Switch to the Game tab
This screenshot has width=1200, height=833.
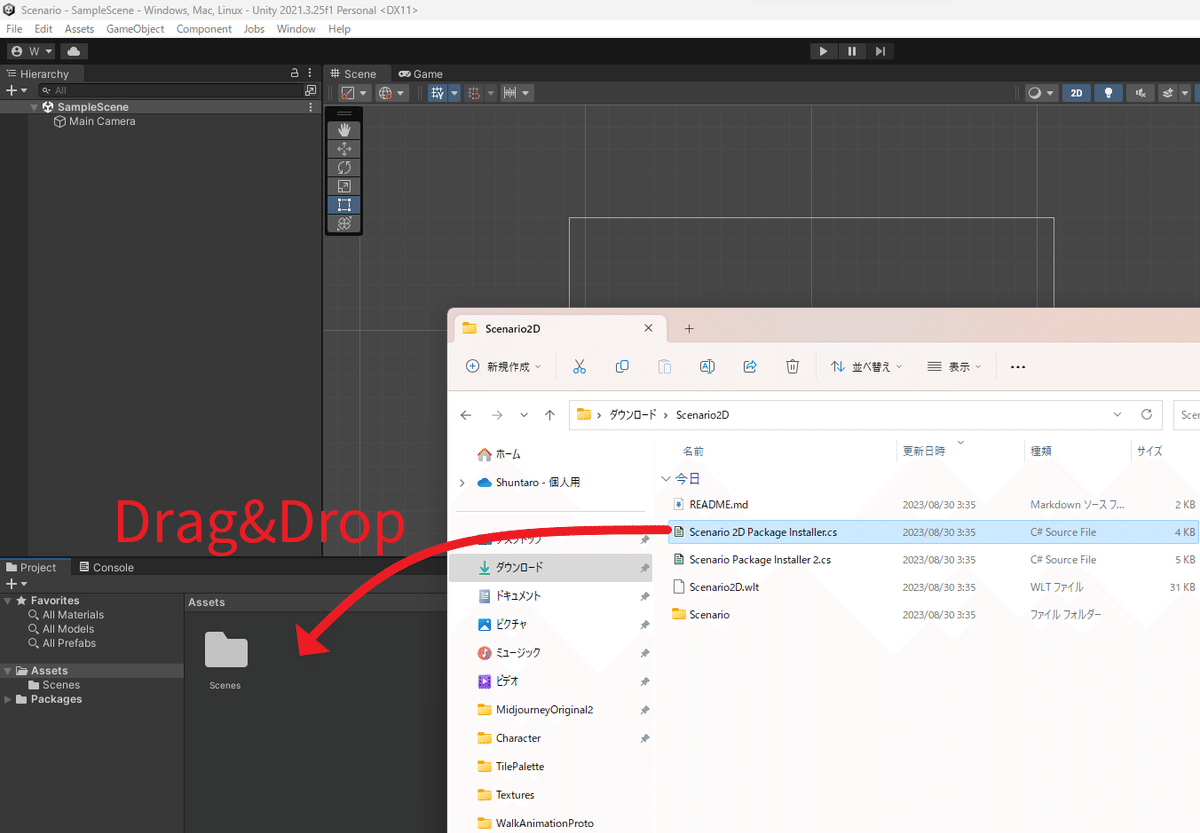click(x=420, y=74)
